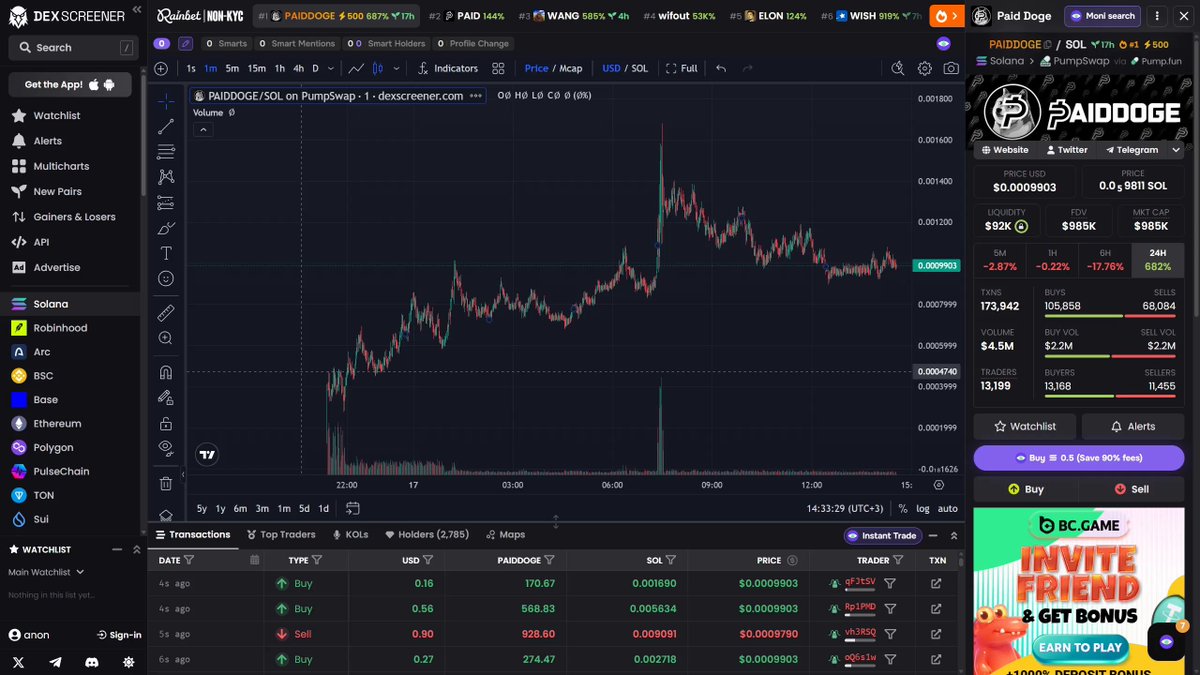This screenshot has height=675, width=1200.
Task: Select the text annotation tool
Action: pos(166,253)
